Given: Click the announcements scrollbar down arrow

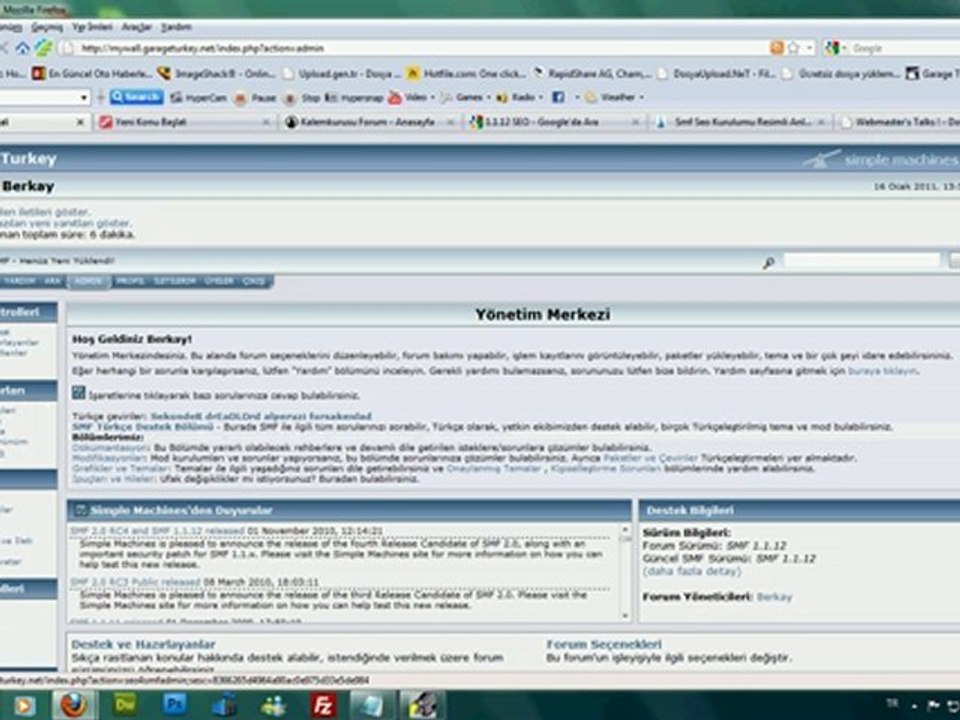Looking at the screenshot, I should (x=625, y=616).
